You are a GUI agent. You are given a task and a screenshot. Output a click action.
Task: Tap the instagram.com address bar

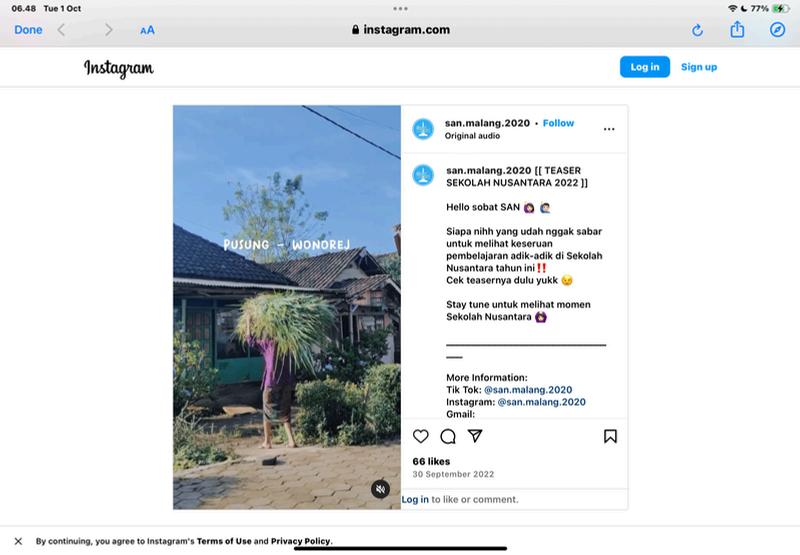coord(400,30)
